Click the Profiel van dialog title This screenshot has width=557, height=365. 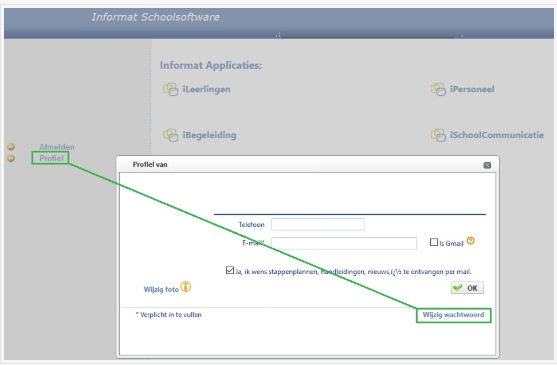[150, 165]
